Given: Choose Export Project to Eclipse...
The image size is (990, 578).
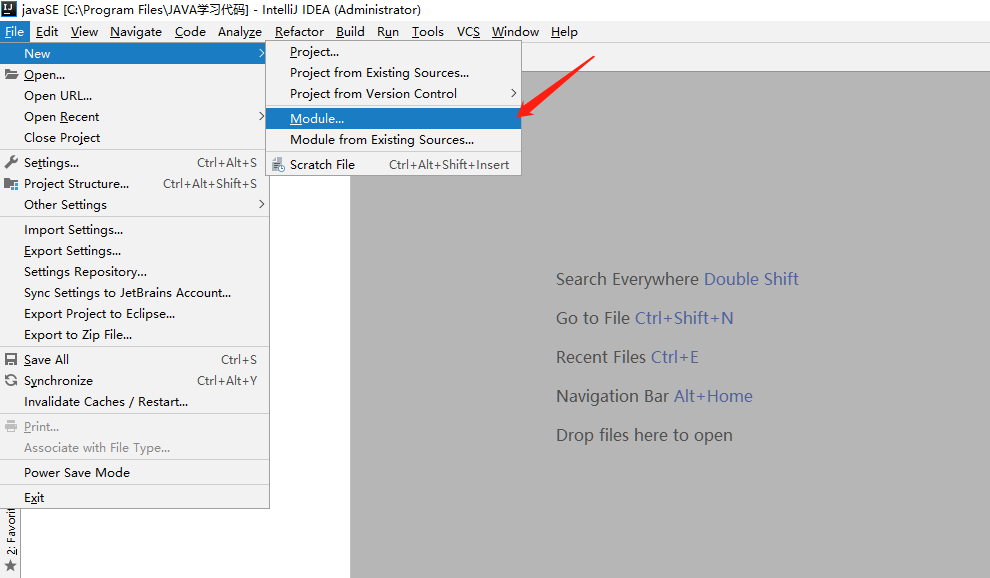Looking at the screenshot, I should [x=134, y=314].
